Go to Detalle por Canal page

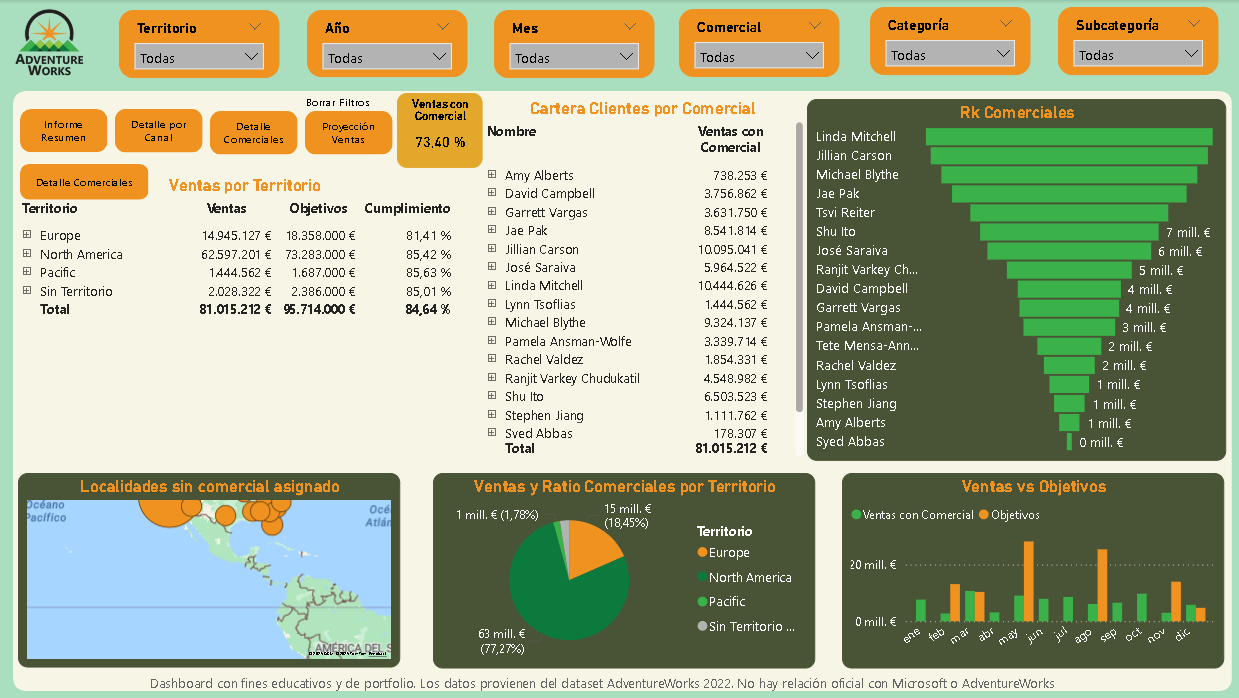(158, 131)
